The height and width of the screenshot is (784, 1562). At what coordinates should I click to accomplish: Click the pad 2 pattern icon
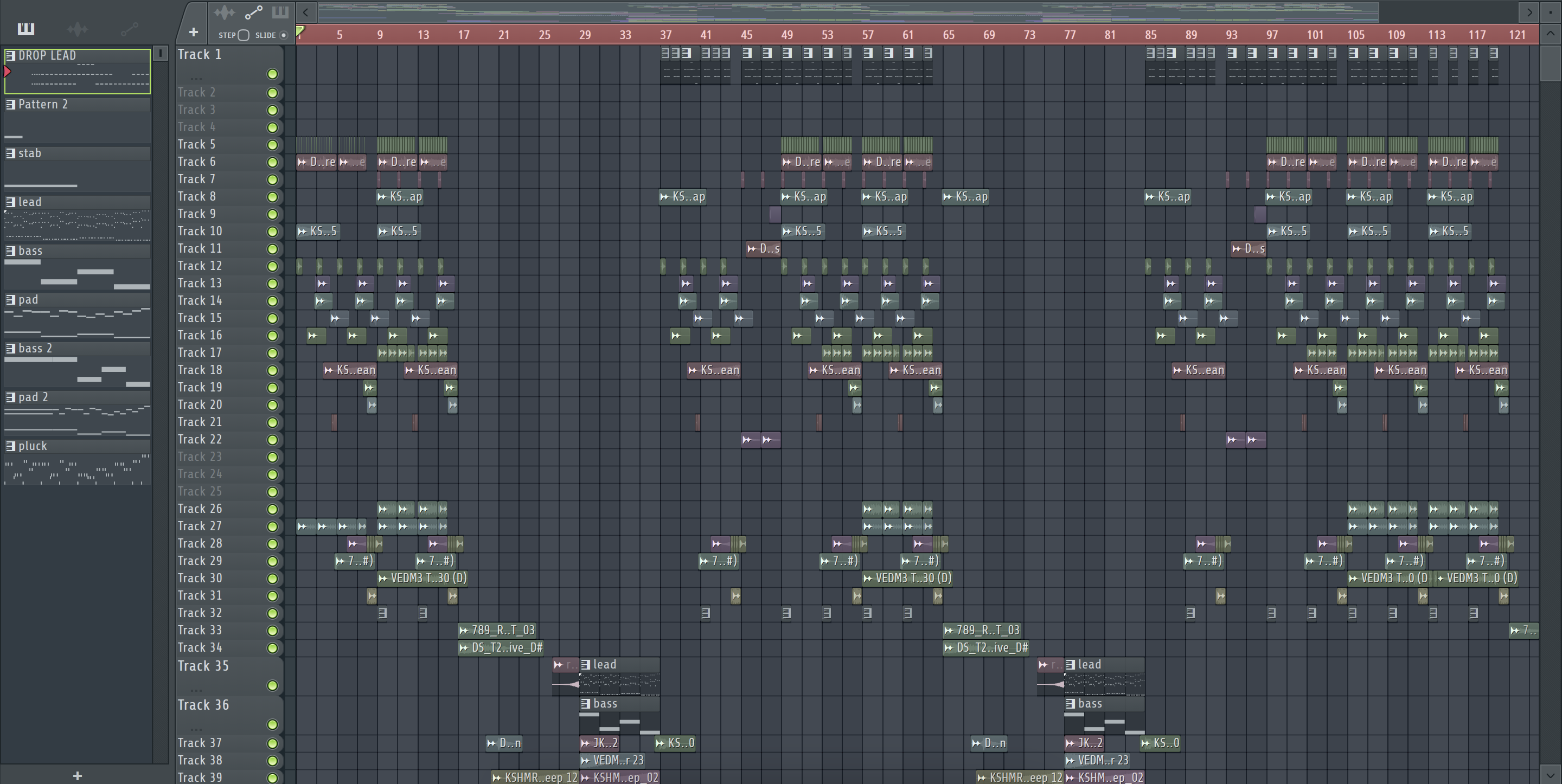click(x=10, y=397)
